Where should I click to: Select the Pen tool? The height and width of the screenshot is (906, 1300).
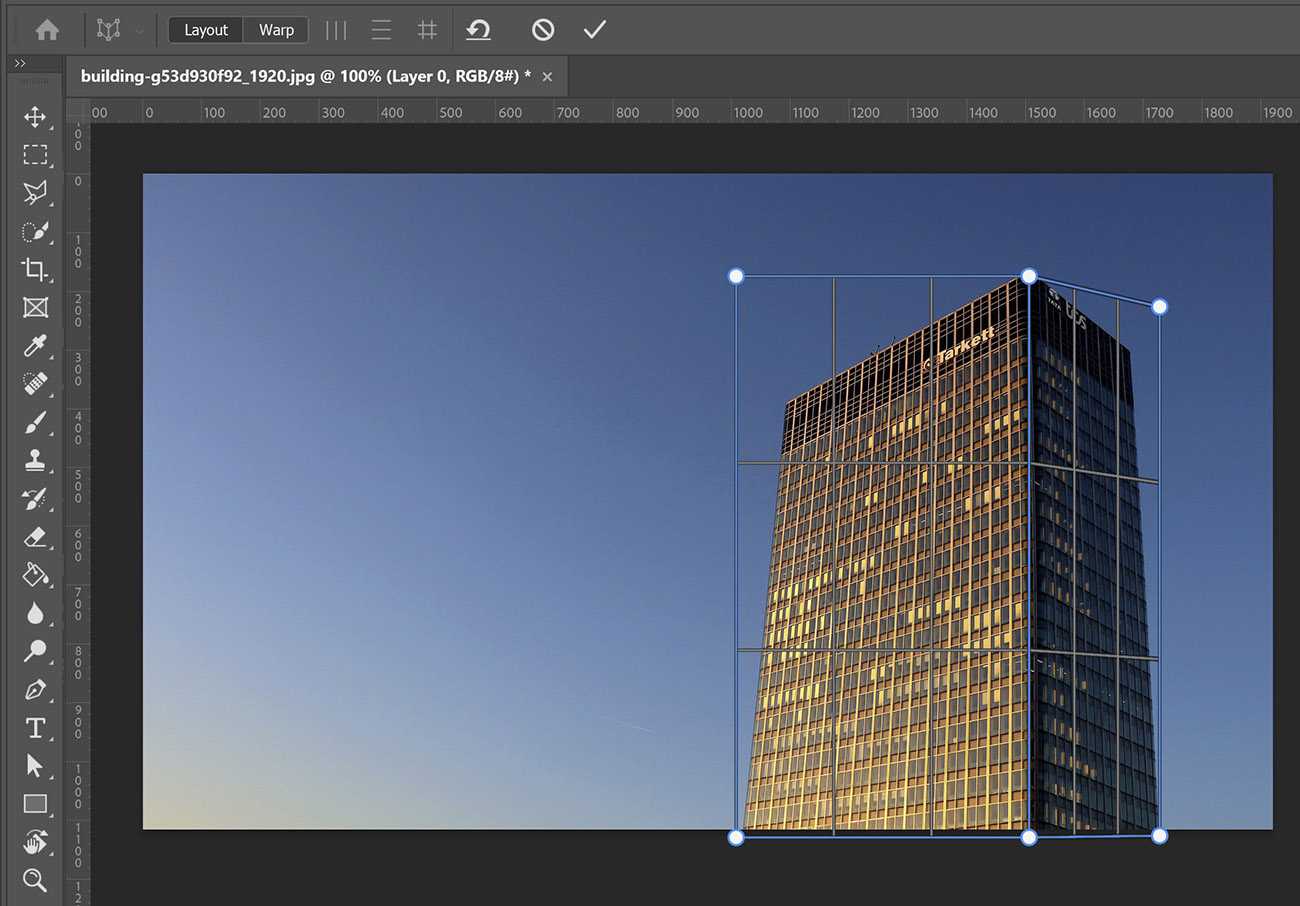click(x=35, y=690)
